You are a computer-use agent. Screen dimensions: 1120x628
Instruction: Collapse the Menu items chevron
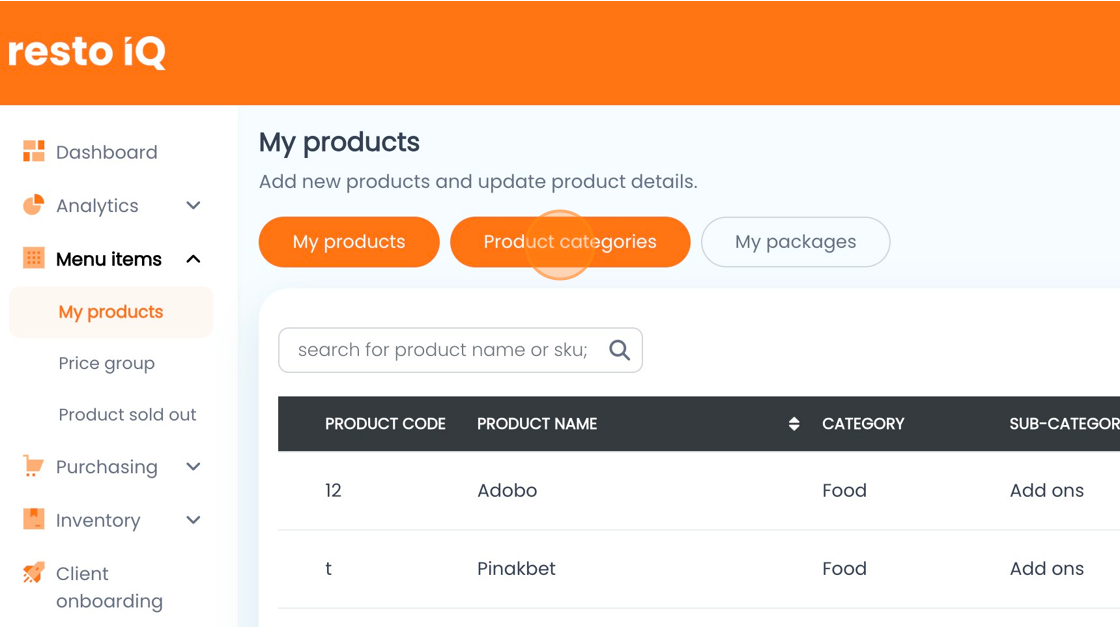click(x=194, y=259)
